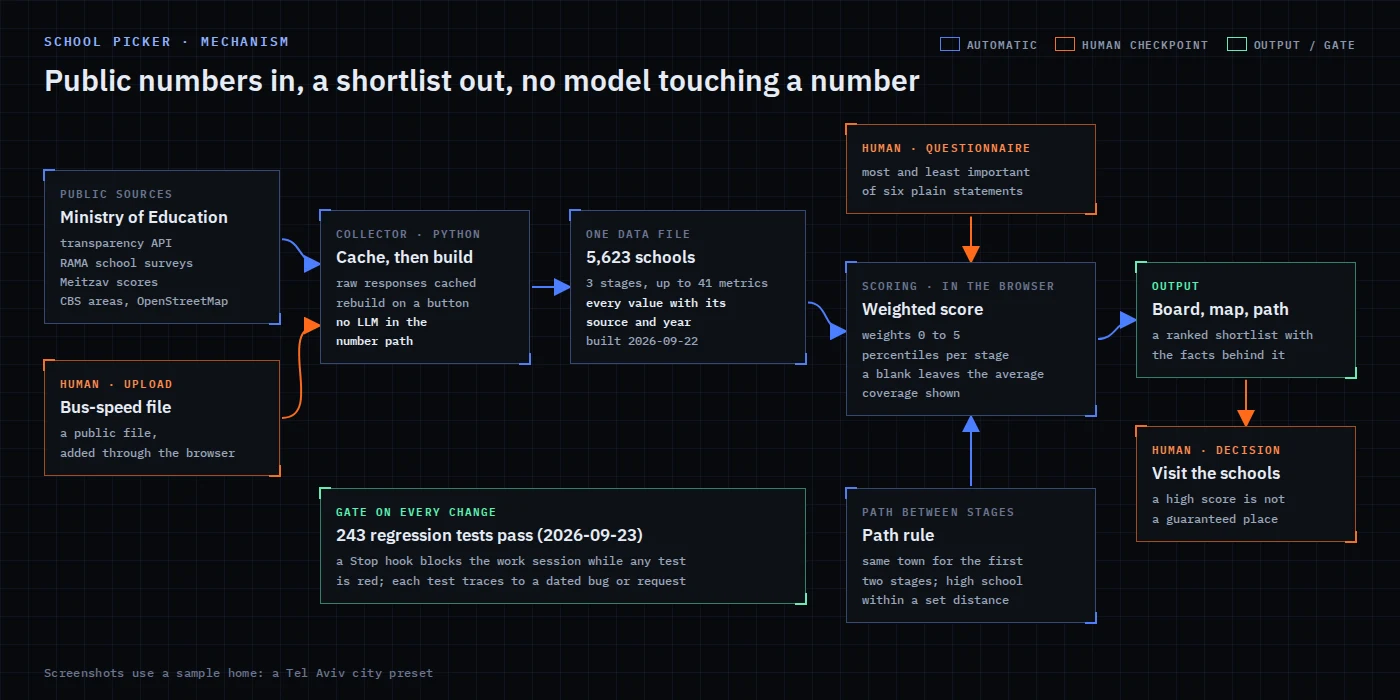1400x700 pixels.
Task: Click the orange arrow from Questionnaire to Scoring
Action: [x=970, y=238]
